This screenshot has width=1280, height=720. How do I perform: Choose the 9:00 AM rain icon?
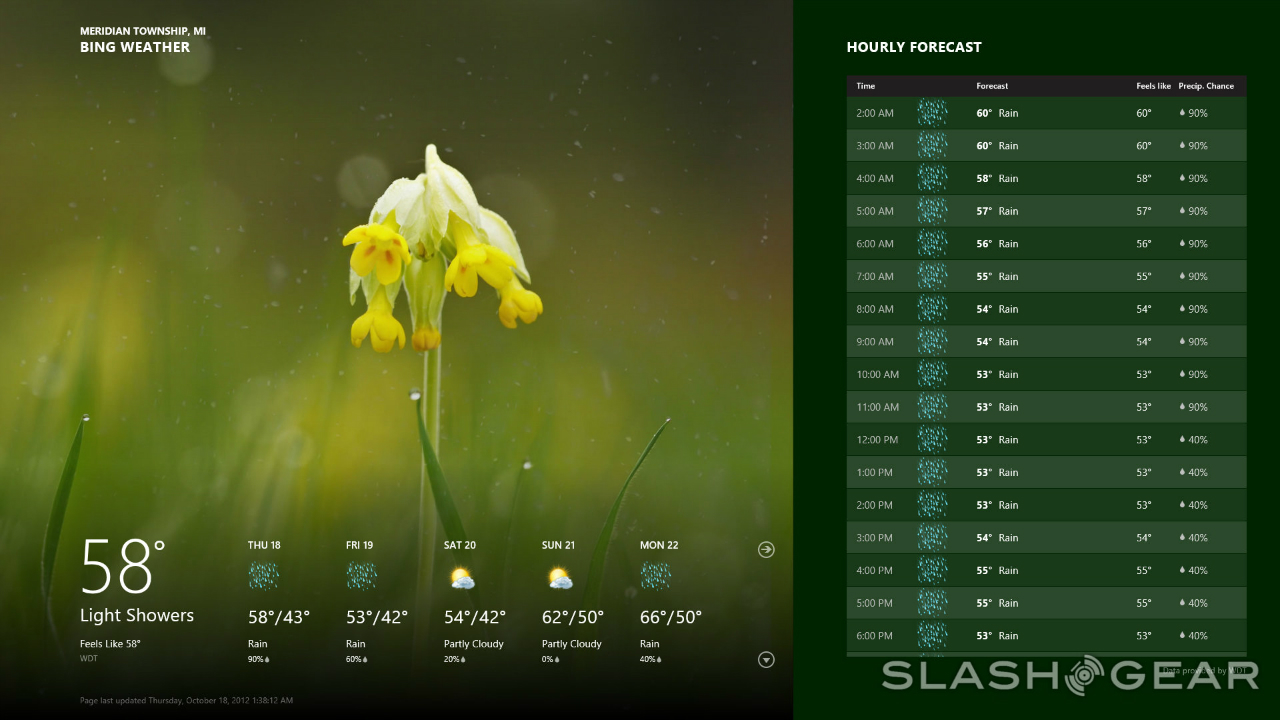932,342
